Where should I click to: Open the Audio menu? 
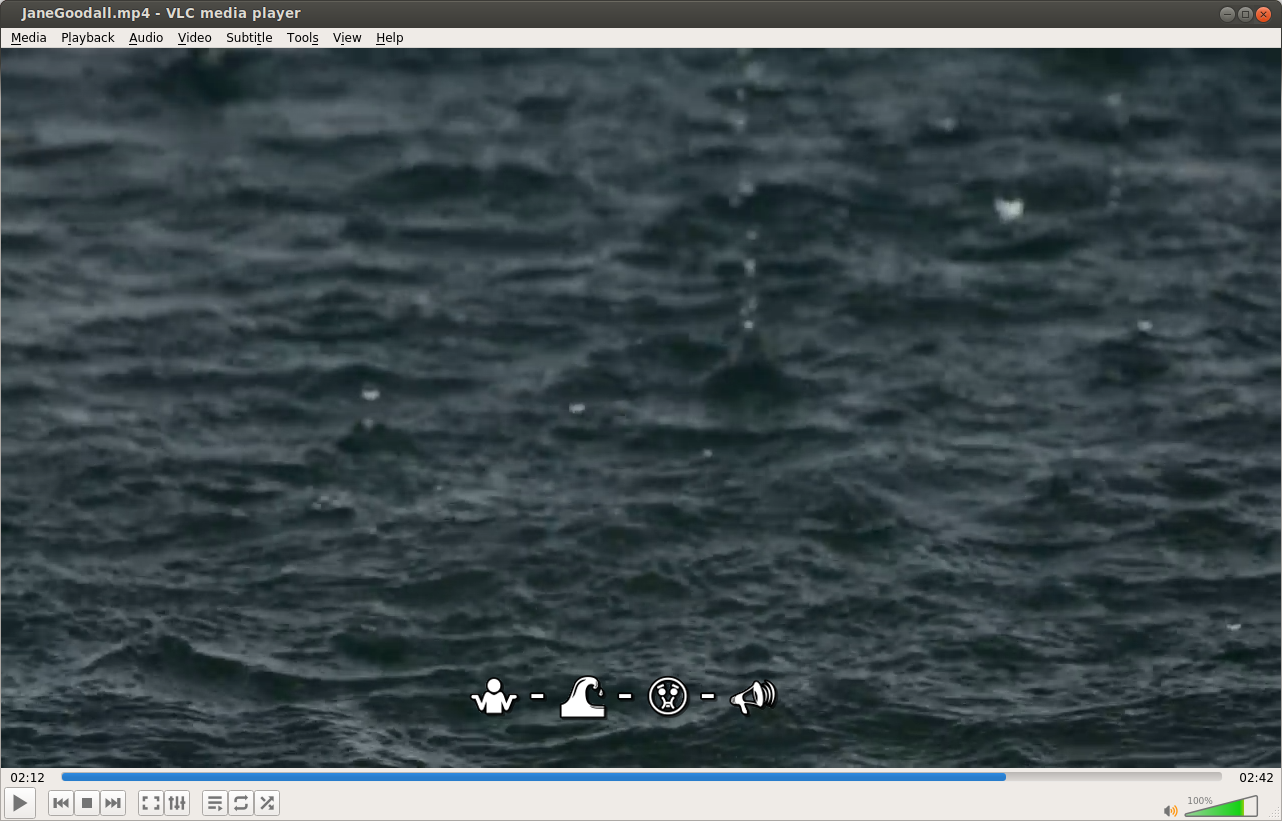tap(146, 38)
